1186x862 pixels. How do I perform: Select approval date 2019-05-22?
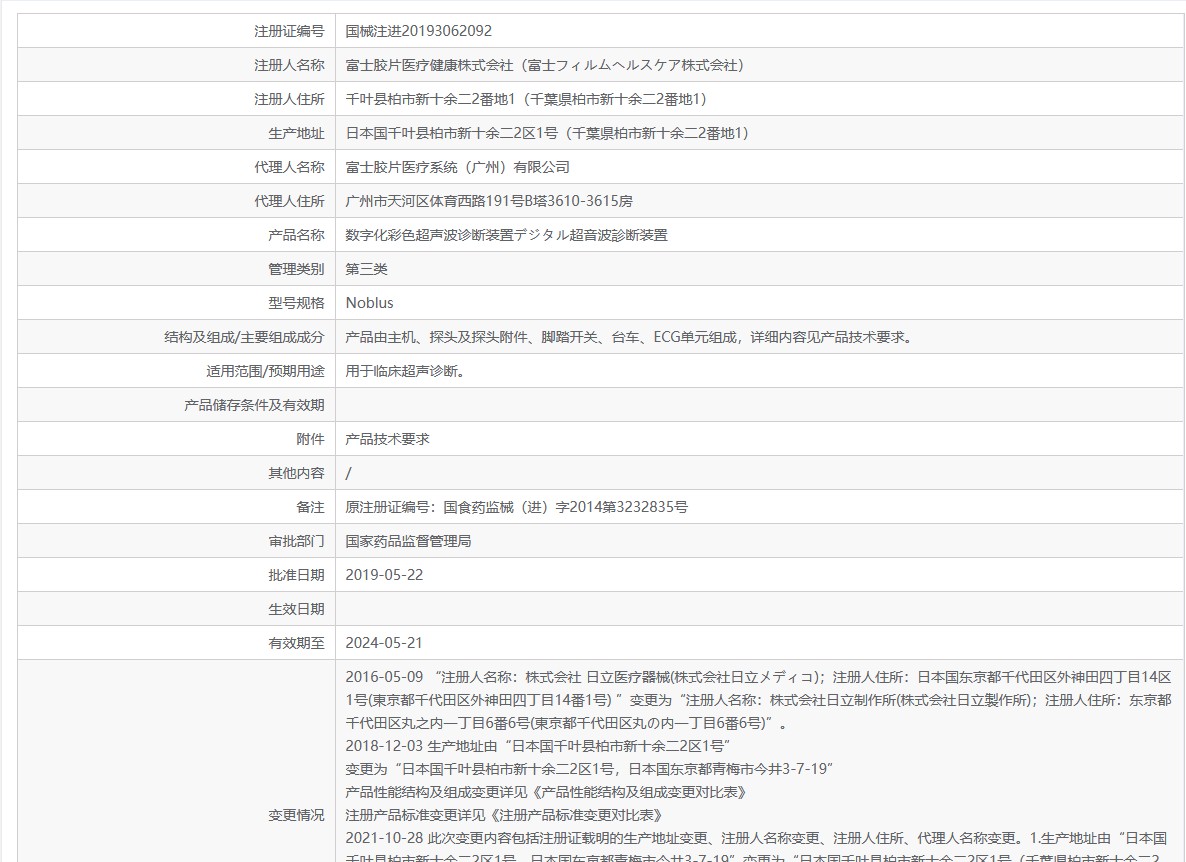pyautogui.click(x=384, y=575)
